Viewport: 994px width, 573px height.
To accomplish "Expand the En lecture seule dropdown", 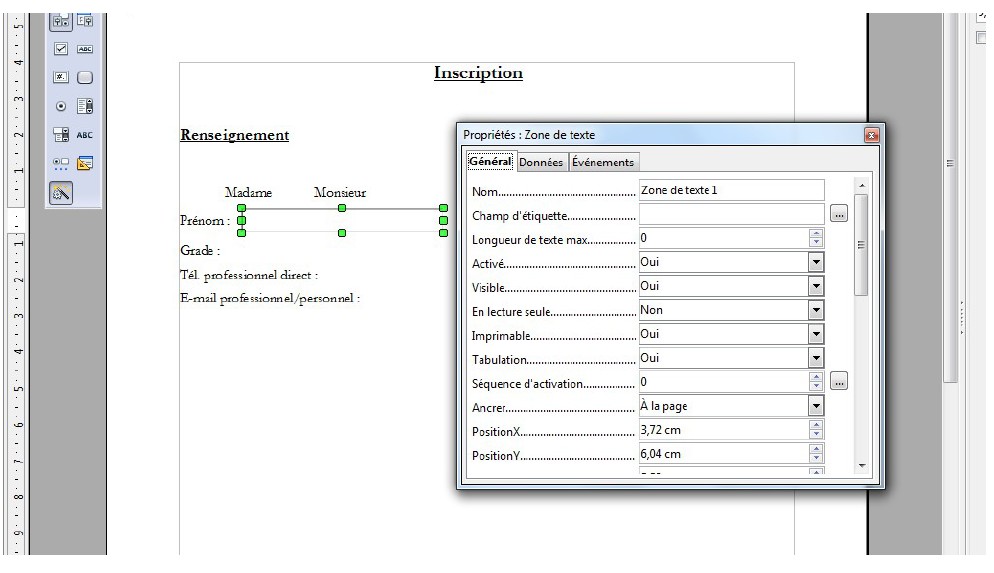I will 815,311.
